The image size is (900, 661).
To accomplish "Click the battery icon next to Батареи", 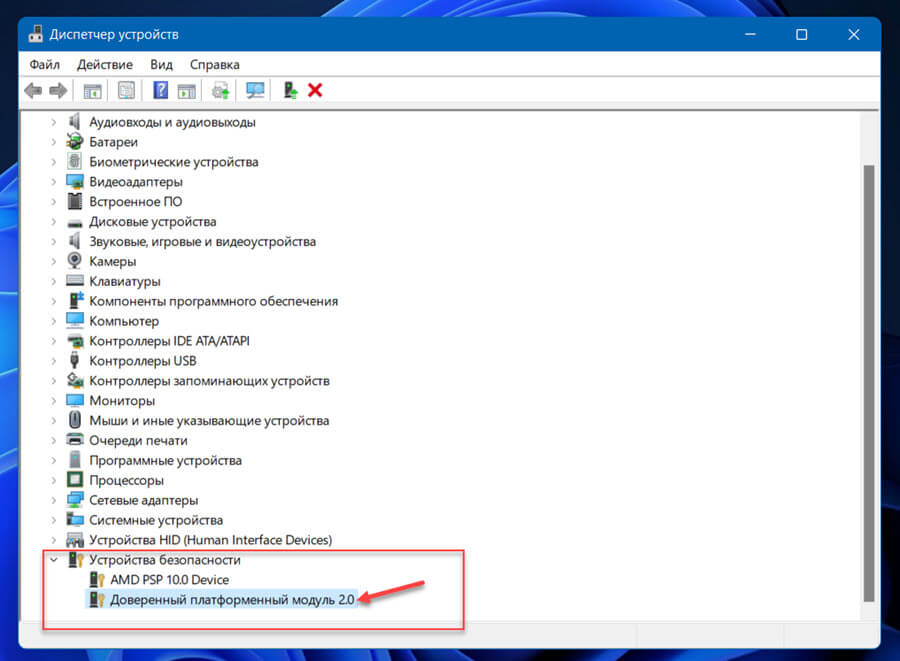I will tap(75, 141).
